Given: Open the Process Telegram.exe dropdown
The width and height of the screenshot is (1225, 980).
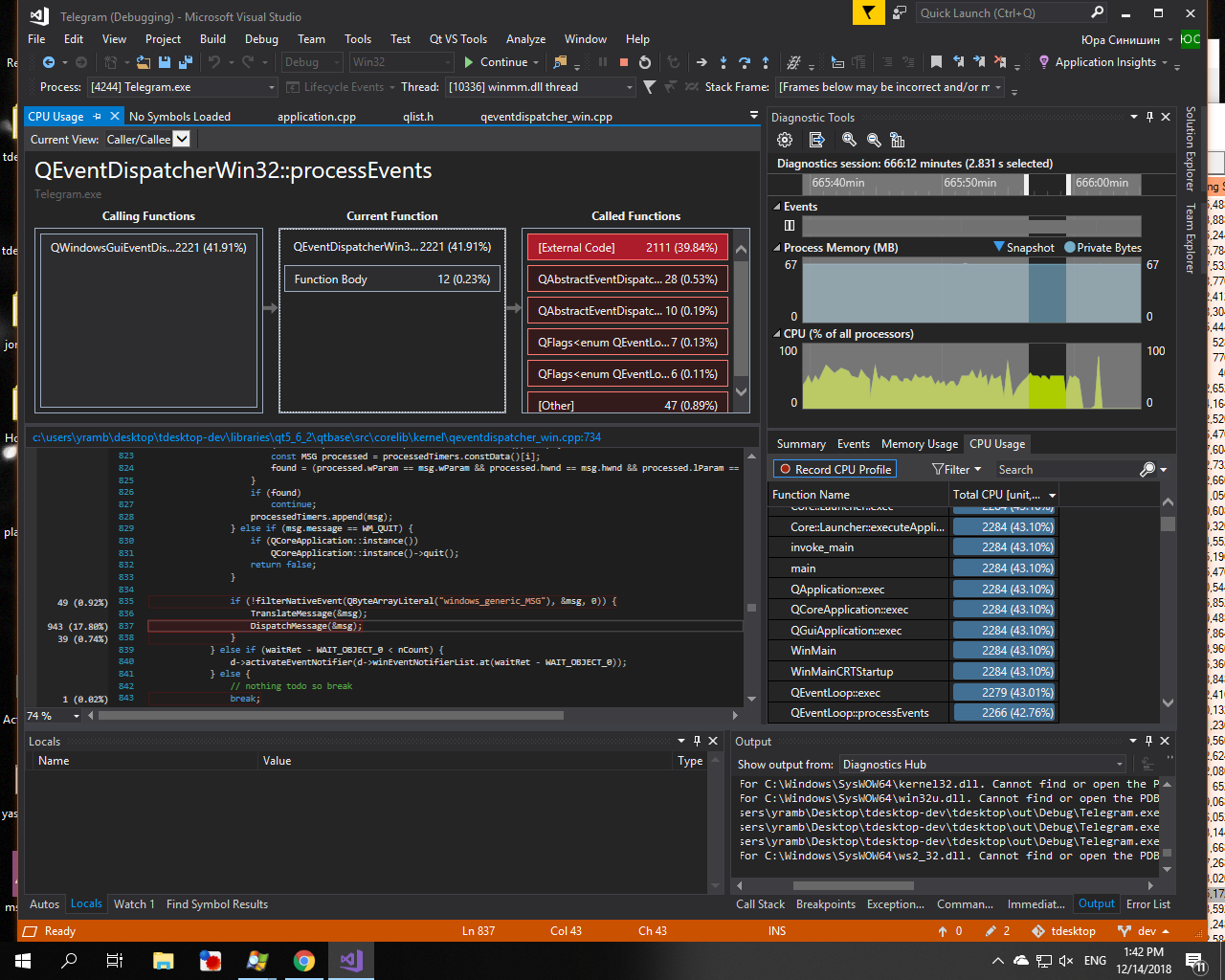Looking at the screenshot, I should pos(272,87).
